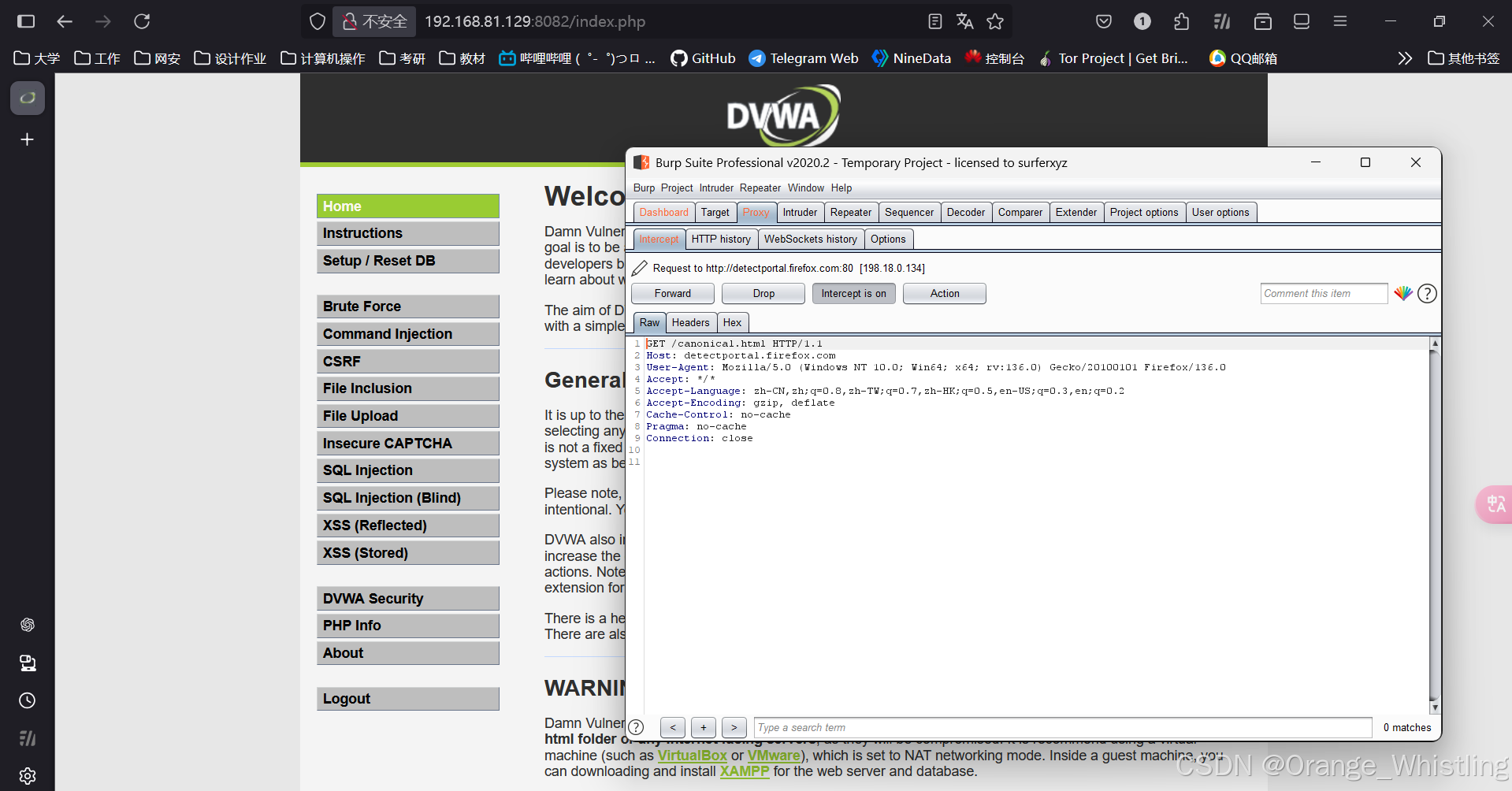Switch to the Headers view tab
This screenshot has height=791, width=1512.
coord(690,323)
